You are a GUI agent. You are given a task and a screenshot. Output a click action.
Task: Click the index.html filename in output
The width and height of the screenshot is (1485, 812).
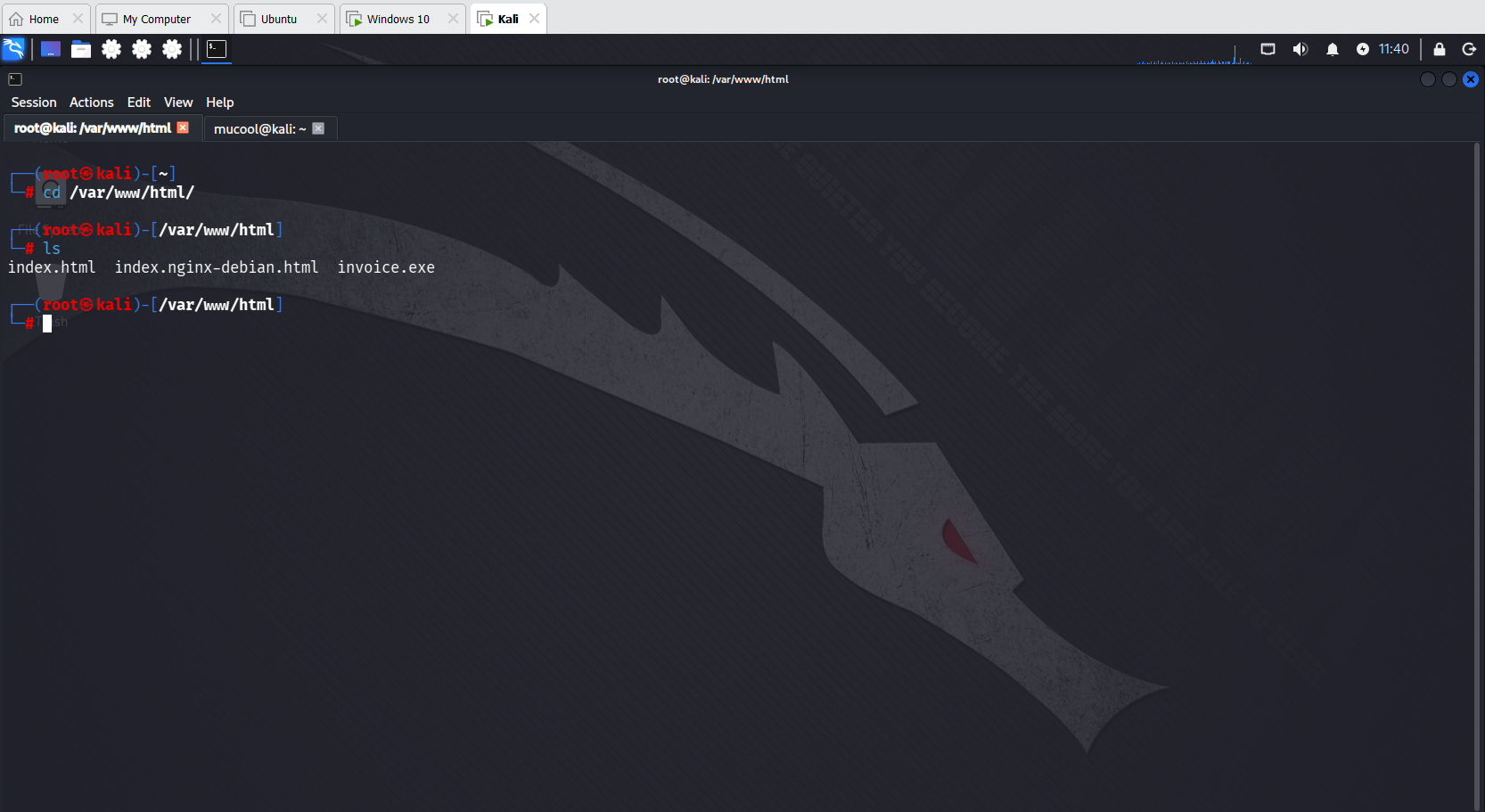[52, 267]
